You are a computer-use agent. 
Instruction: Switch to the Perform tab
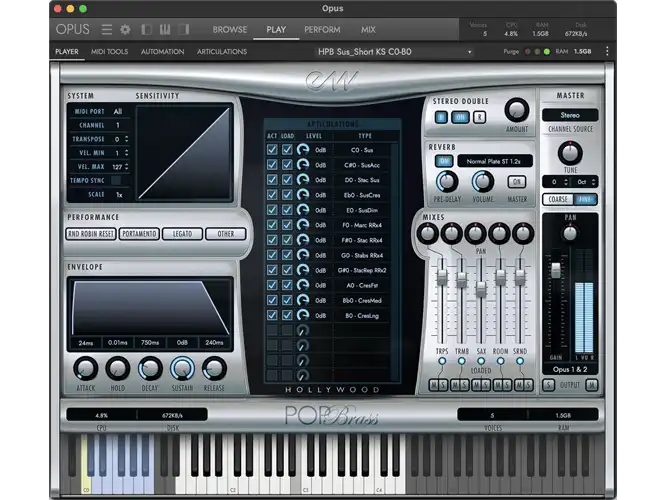(322, 29)
